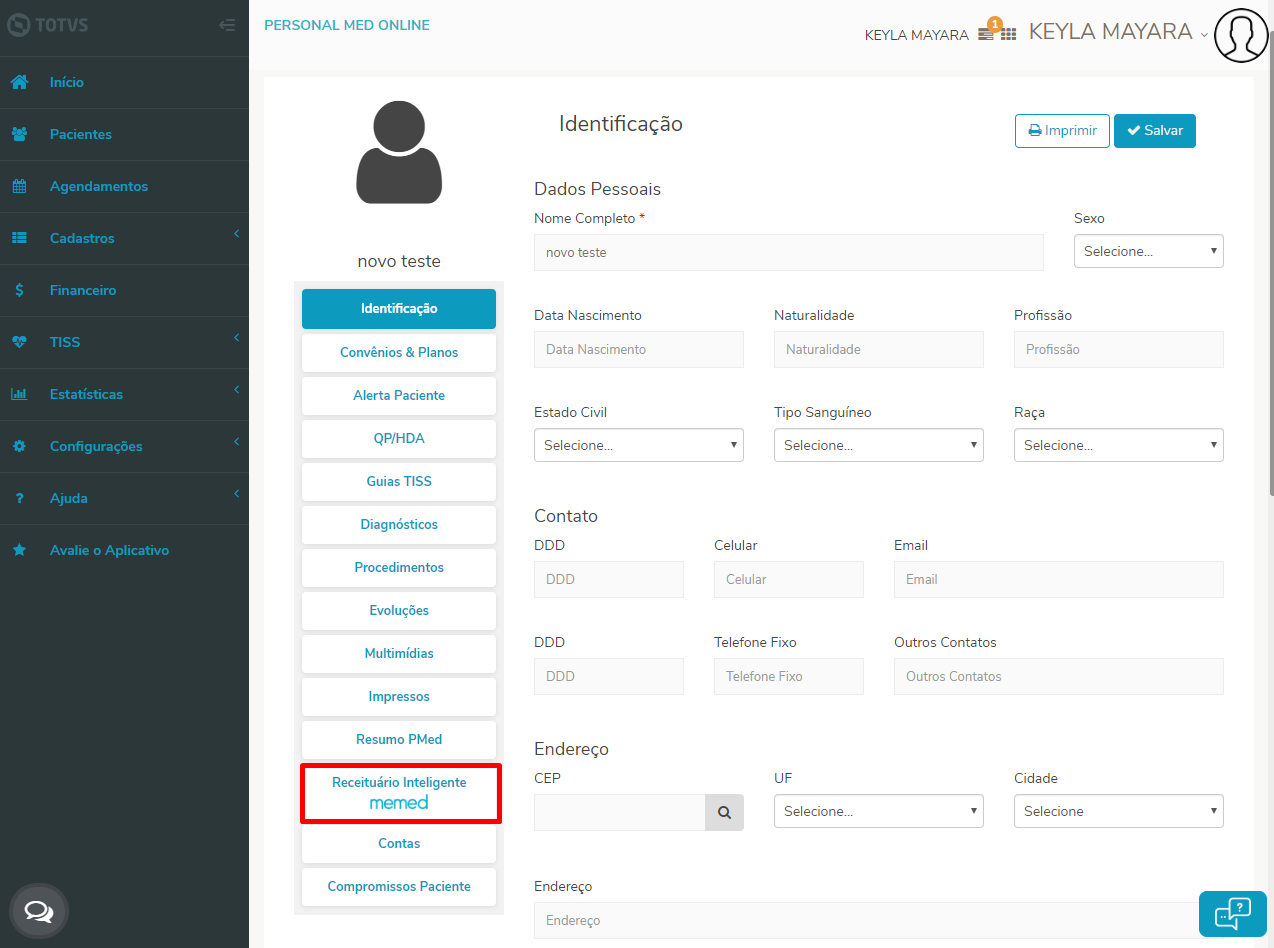
Task: Click the Data Nascimento input field
Action: pos(639,349)
